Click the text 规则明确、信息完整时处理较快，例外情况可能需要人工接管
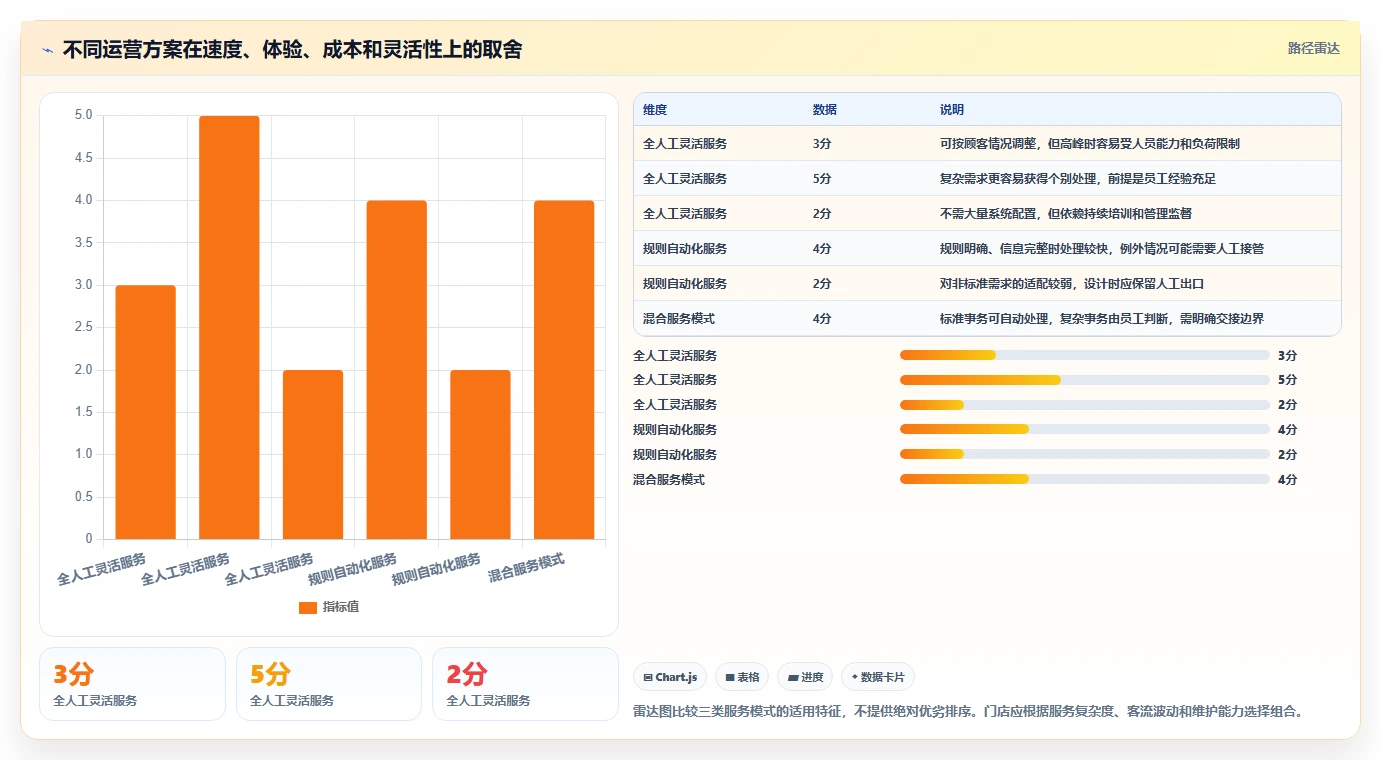 coord(1102,249)
